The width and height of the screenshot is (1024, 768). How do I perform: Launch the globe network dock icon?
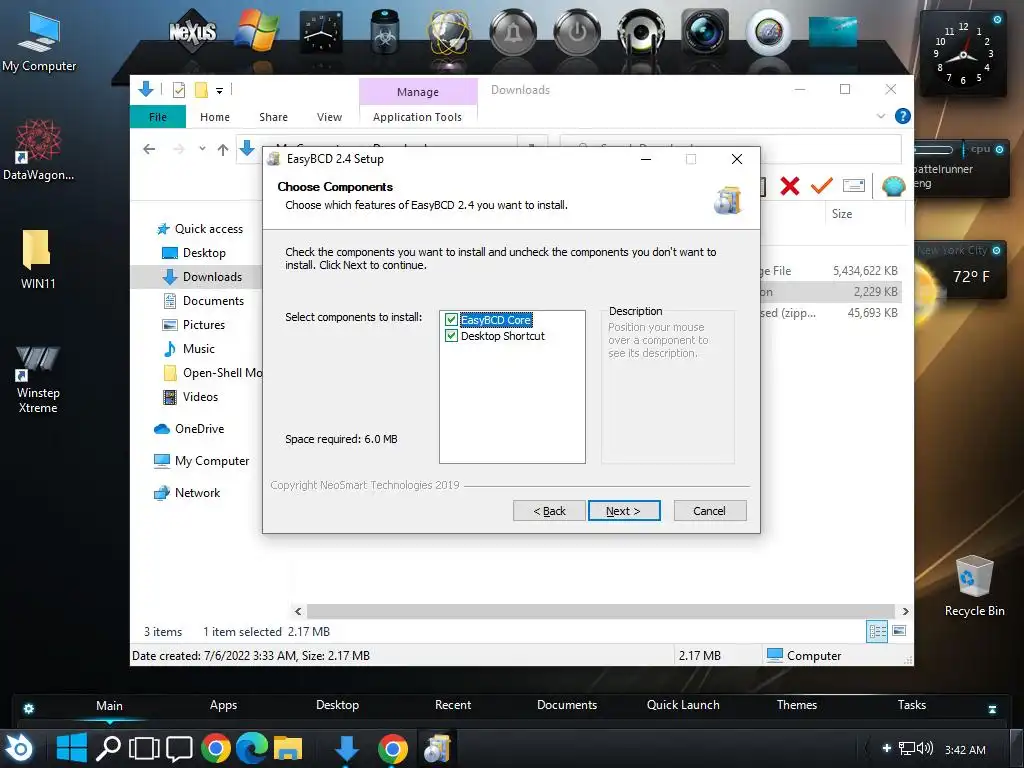[449, 31]
